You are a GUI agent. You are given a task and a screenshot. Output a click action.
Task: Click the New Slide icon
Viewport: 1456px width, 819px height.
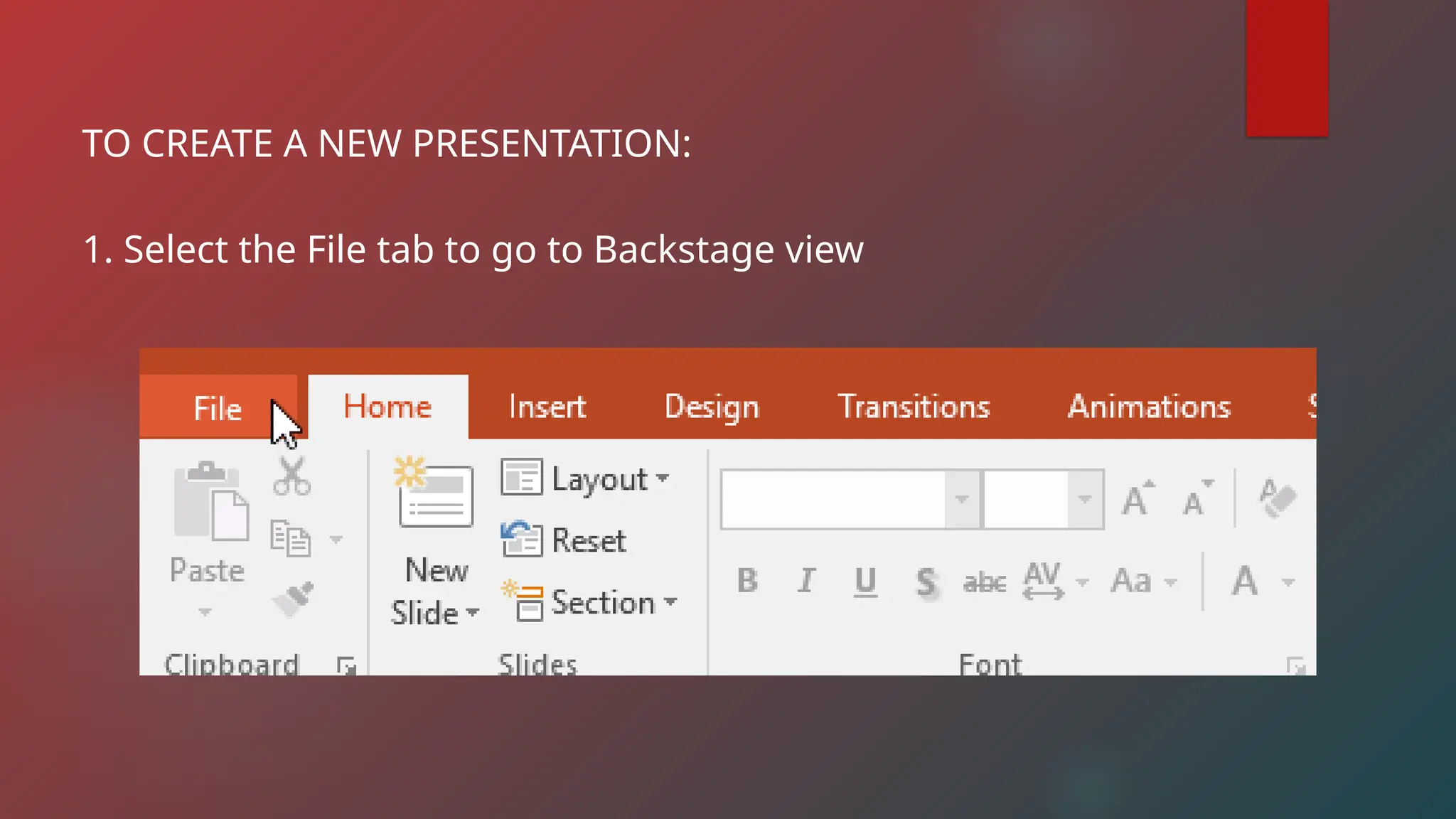tap(434, 492)
